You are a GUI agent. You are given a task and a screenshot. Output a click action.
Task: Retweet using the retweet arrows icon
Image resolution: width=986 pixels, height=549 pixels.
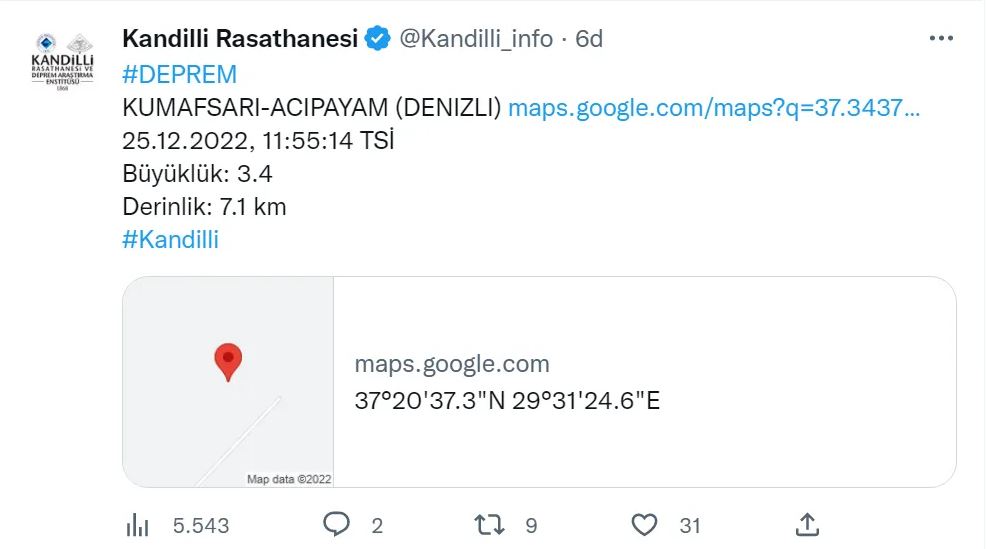pyautogui.click(x=488, y=525)
